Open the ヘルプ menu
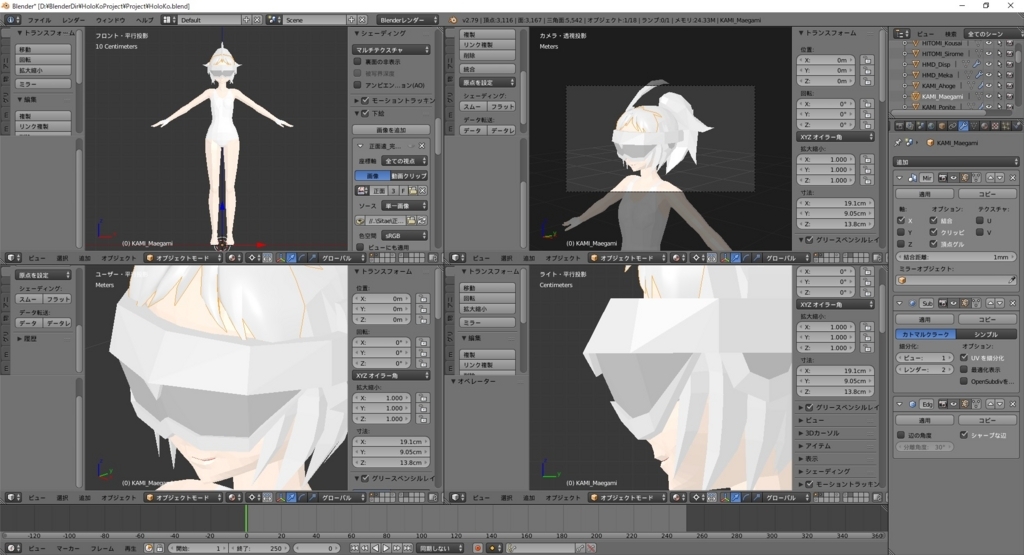1024x555 pixels. click(144, 20)
